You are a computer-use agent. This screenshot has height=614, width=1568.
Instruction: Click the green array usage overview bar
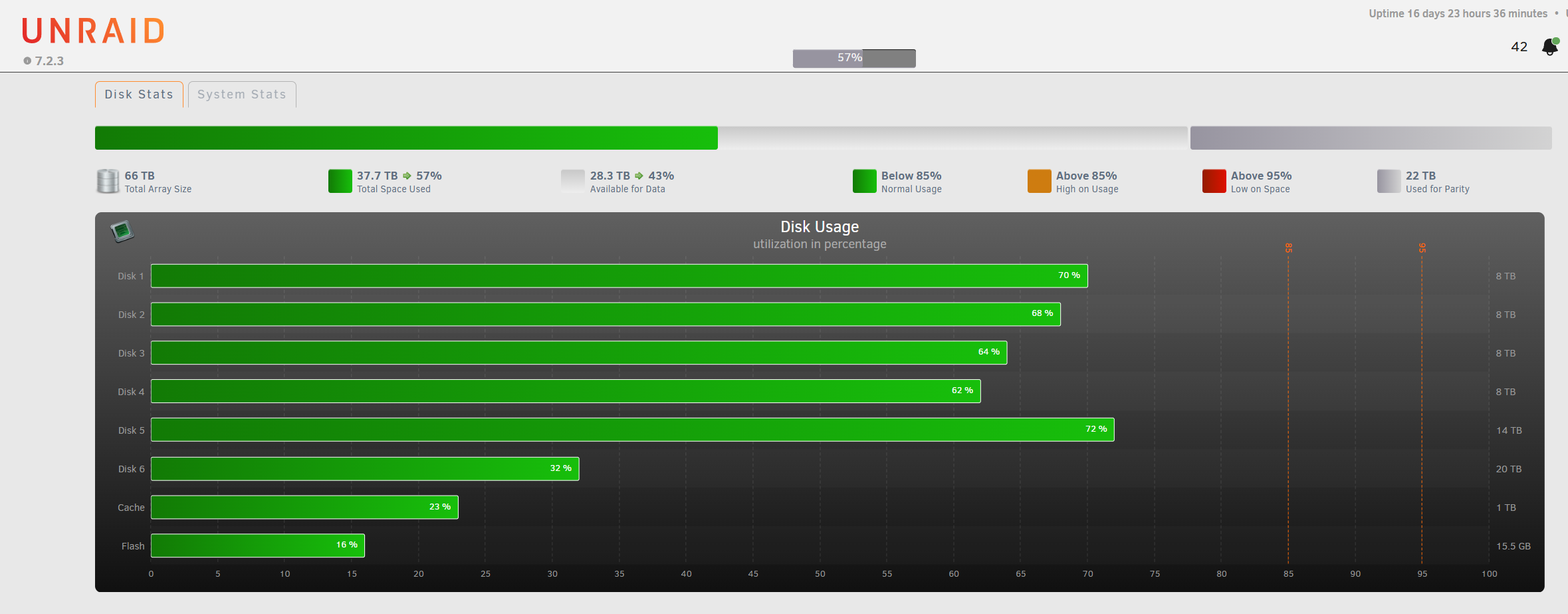[x=405, y=138]
